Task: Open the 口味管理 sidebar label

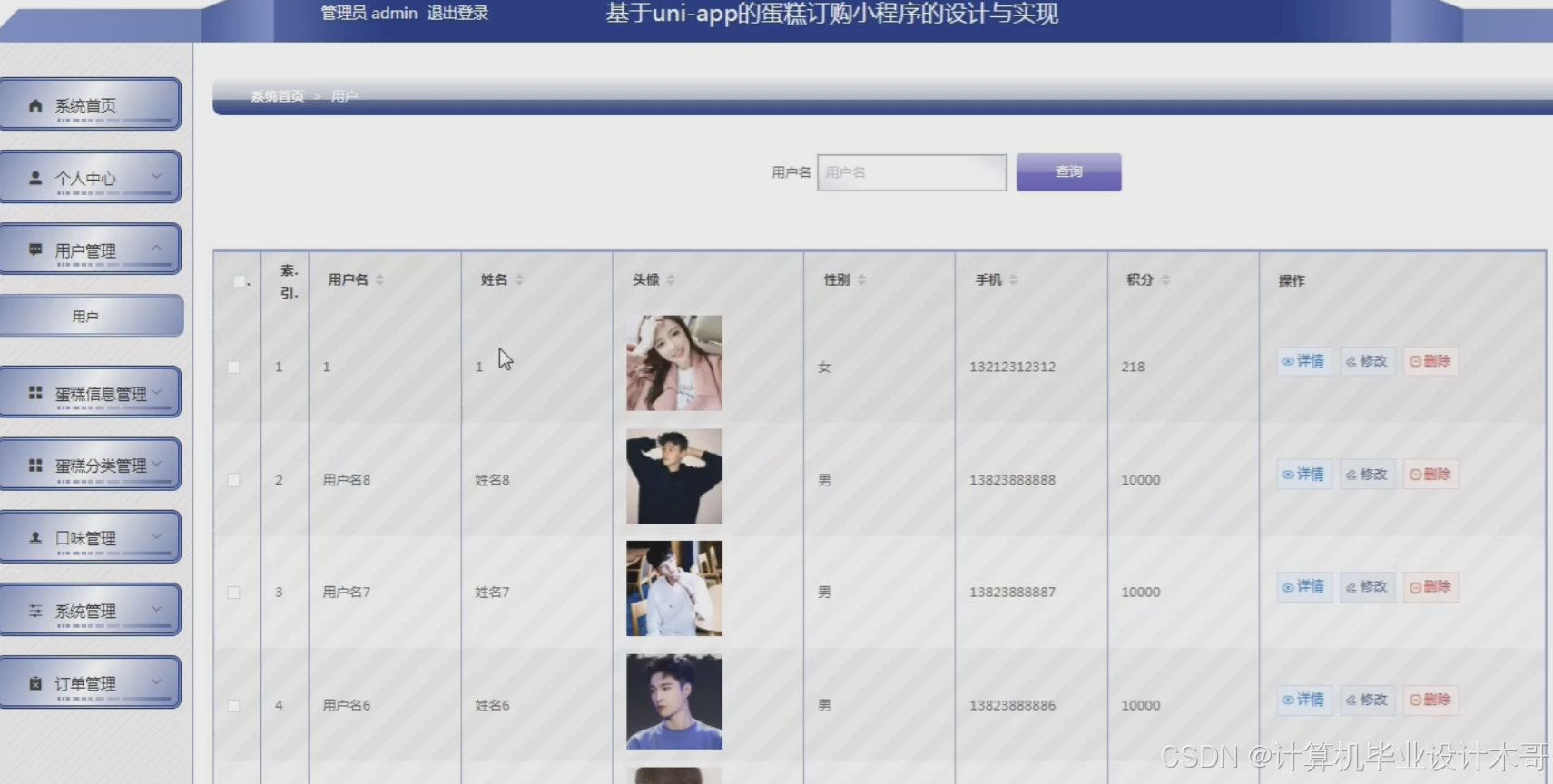Action: pyautogui.click(x=85, y=538)
